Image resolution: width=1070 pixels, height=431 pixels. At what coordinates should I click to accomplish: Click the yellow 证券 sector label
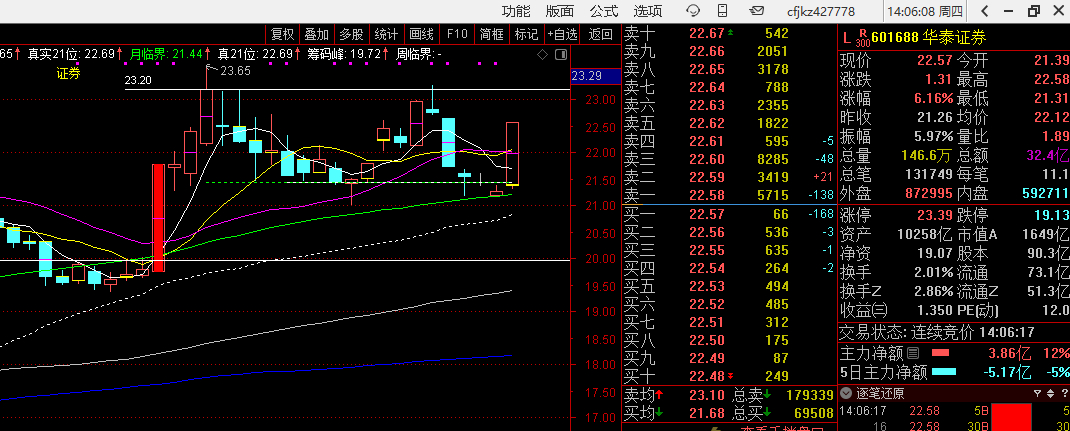68,74
